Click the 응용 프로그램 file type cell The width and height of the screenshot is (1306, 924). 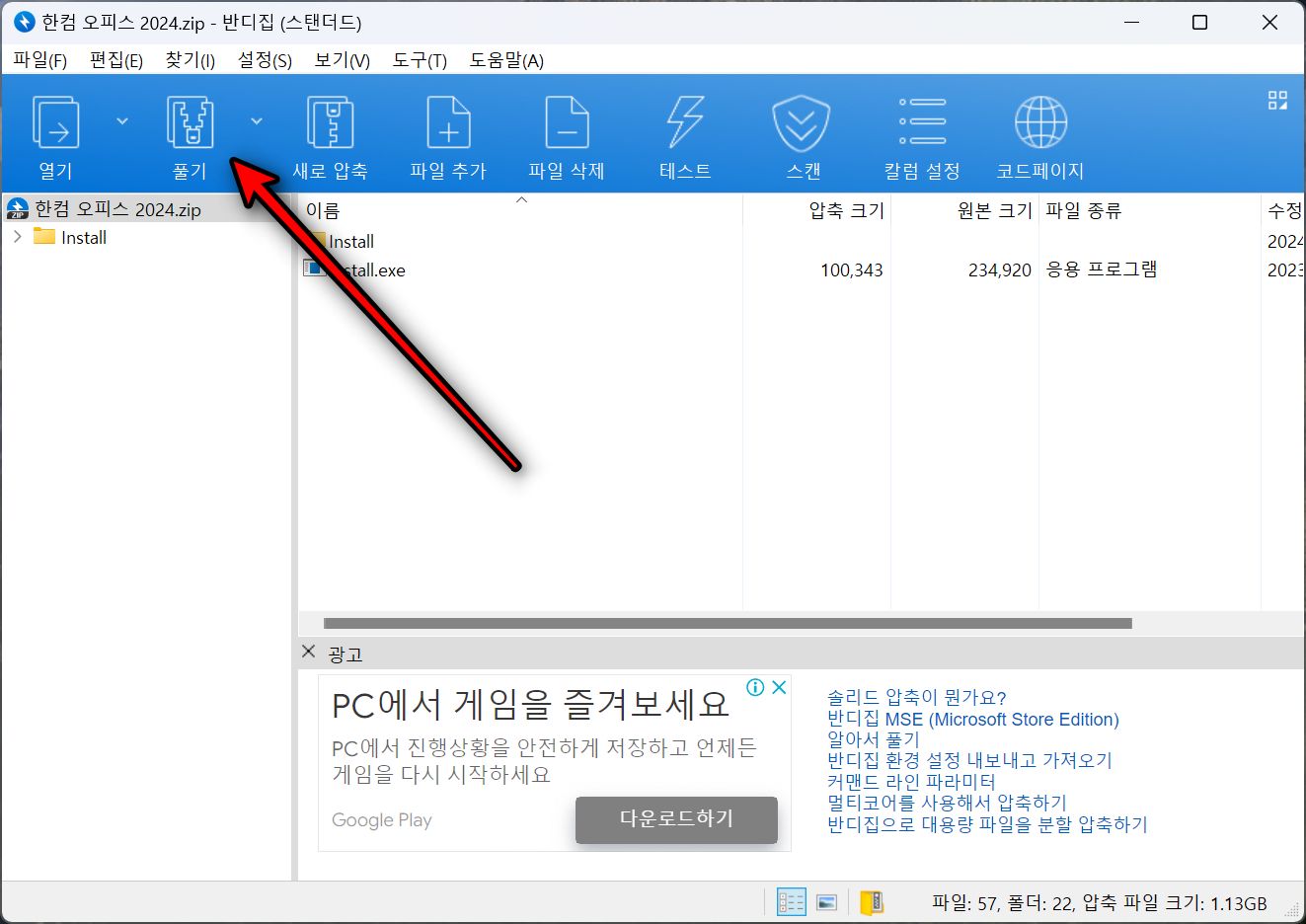1102,269
